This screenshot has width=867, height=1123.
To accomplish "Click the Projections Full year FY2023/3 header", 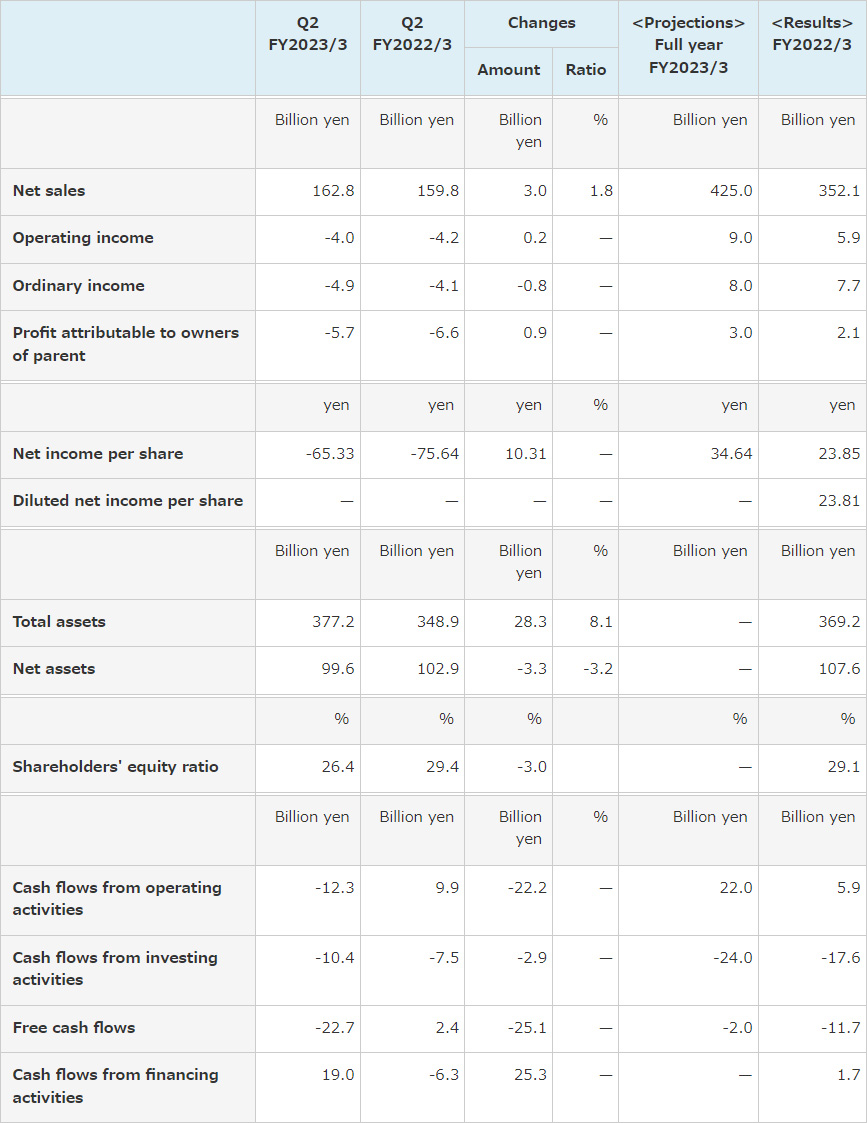I will (x=689, y=45).
